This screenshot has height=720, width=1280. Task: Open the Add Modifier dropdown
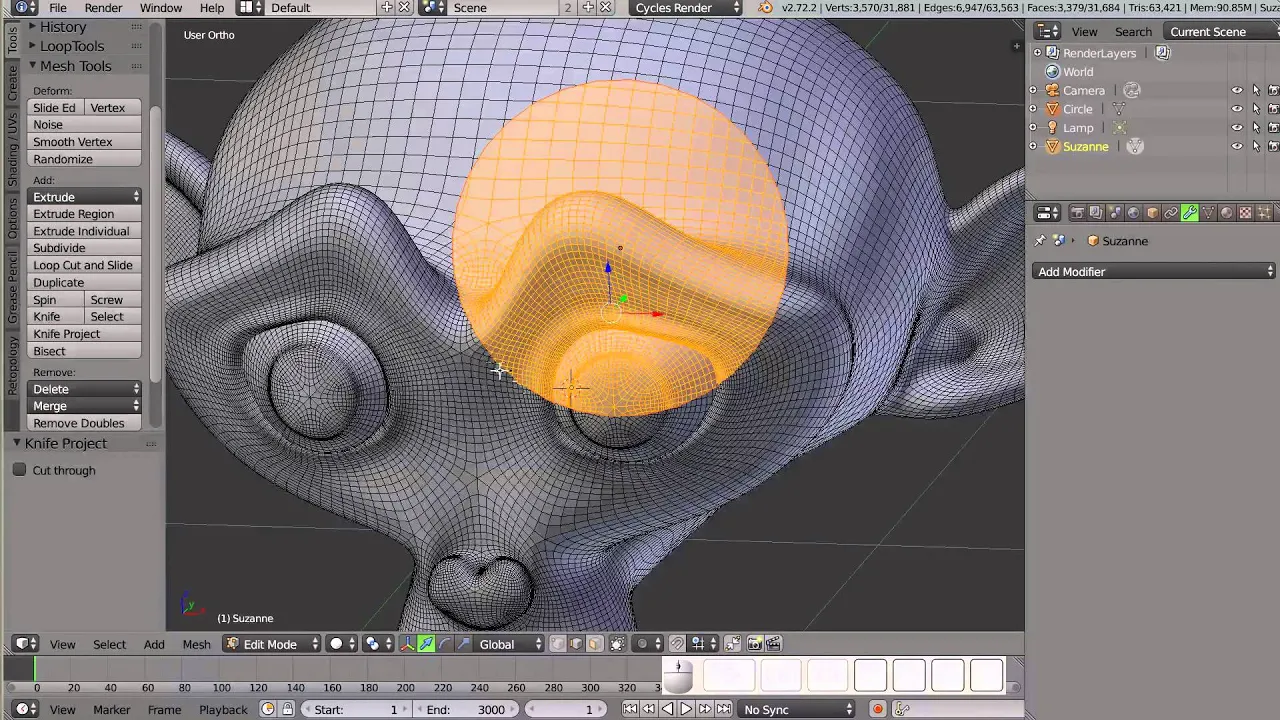pos(1155,272)
